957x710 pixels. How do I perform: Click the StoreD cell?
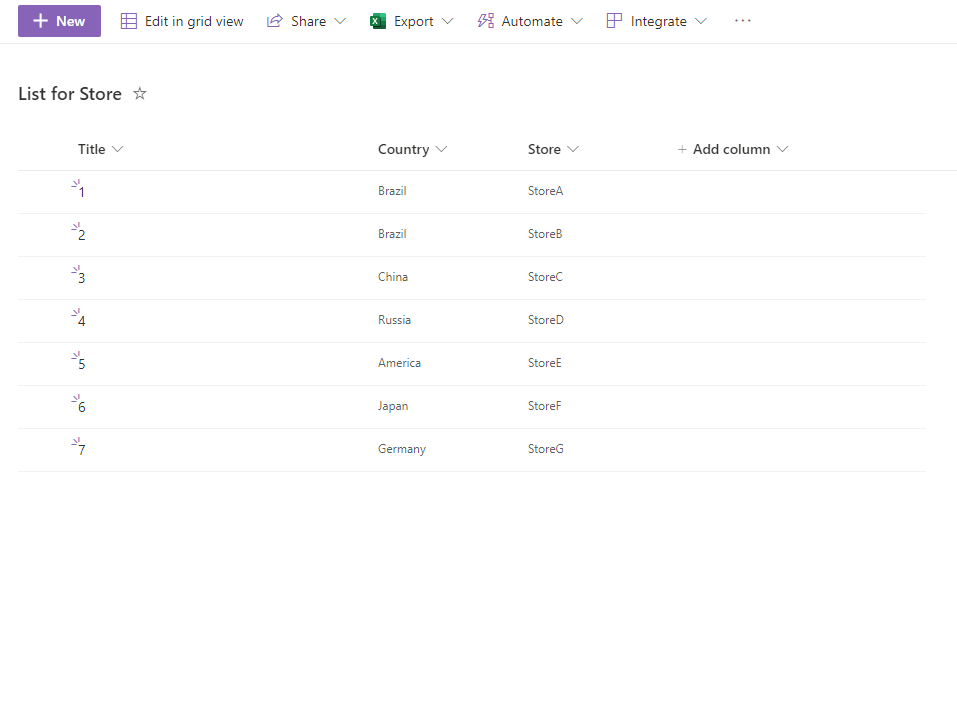pos(546,320)
